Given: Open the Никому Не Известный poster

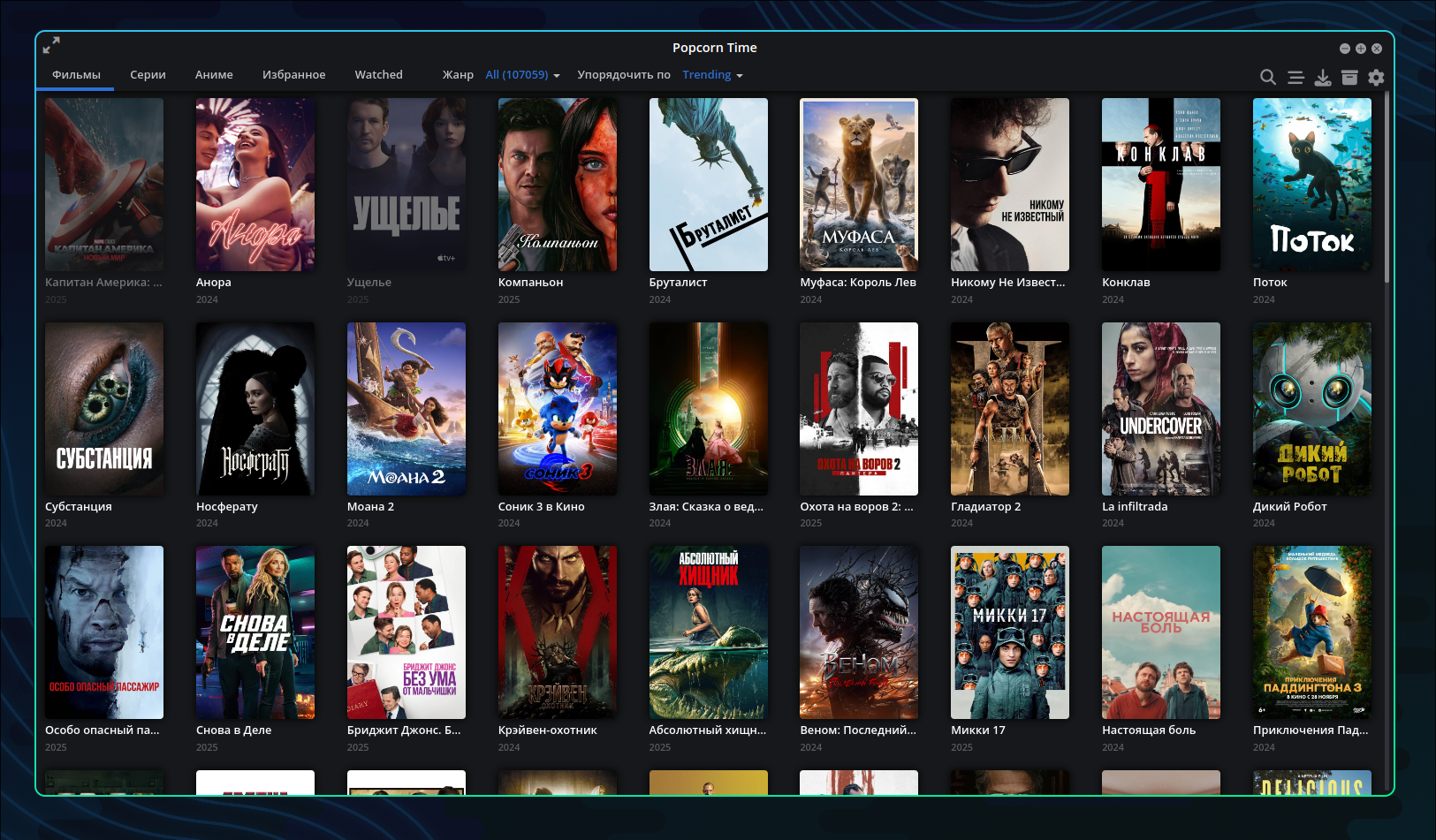Looking at the screenshot, I should [1010, 185].
